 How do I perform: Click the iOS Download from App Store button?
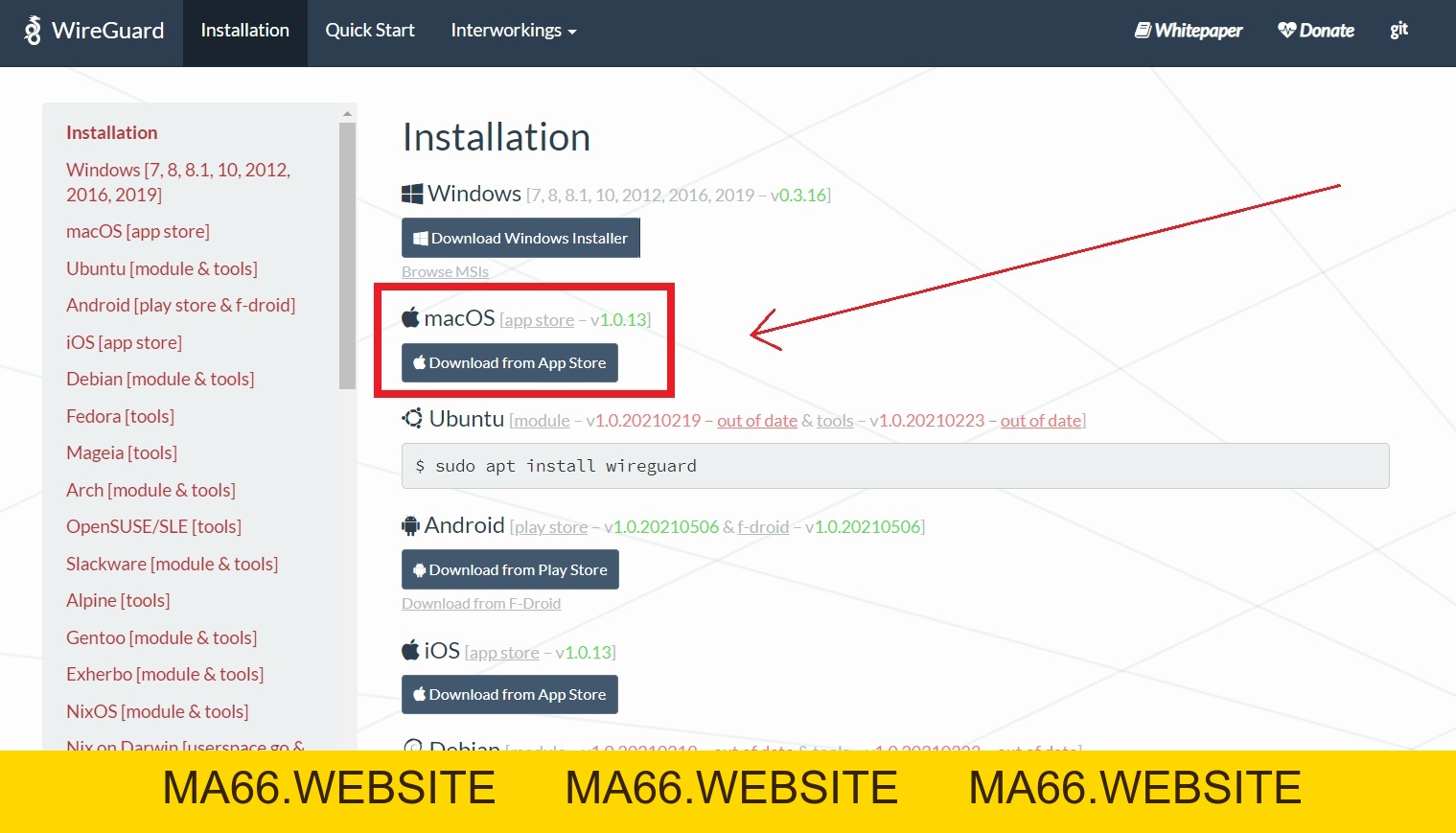510,694
